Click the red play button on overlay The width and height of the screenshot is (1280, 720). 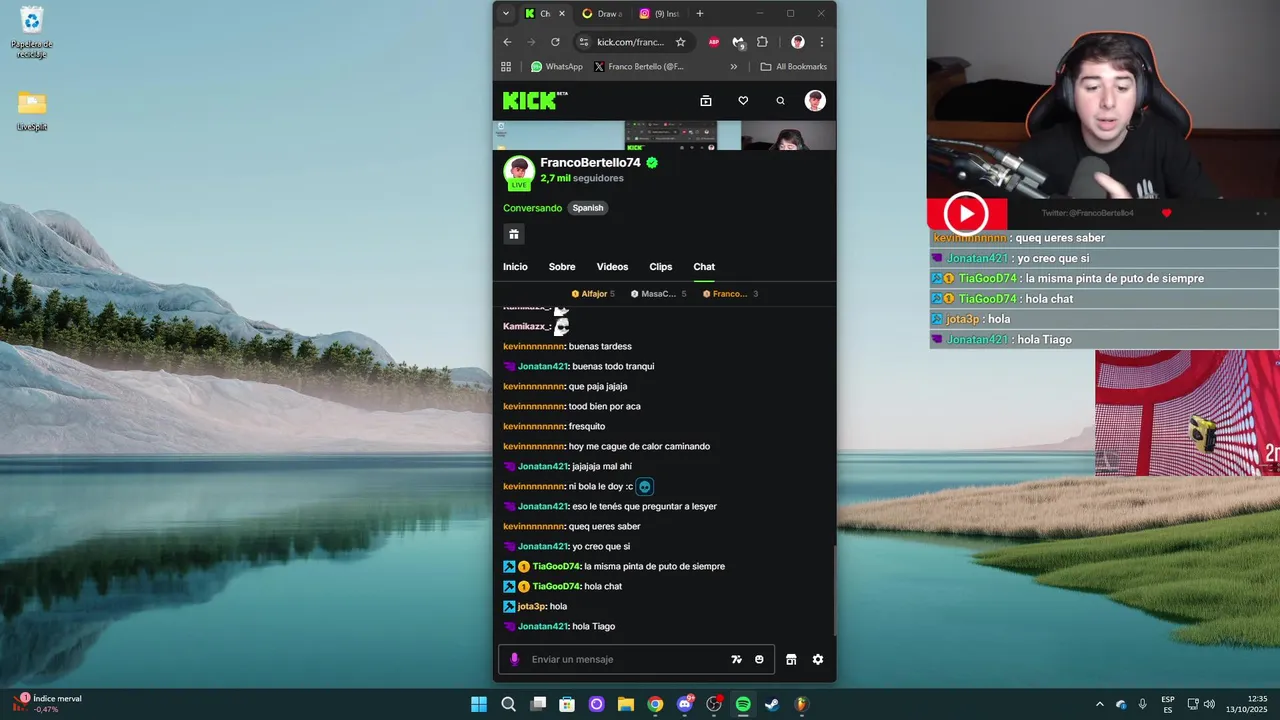(x=966, y=213)
